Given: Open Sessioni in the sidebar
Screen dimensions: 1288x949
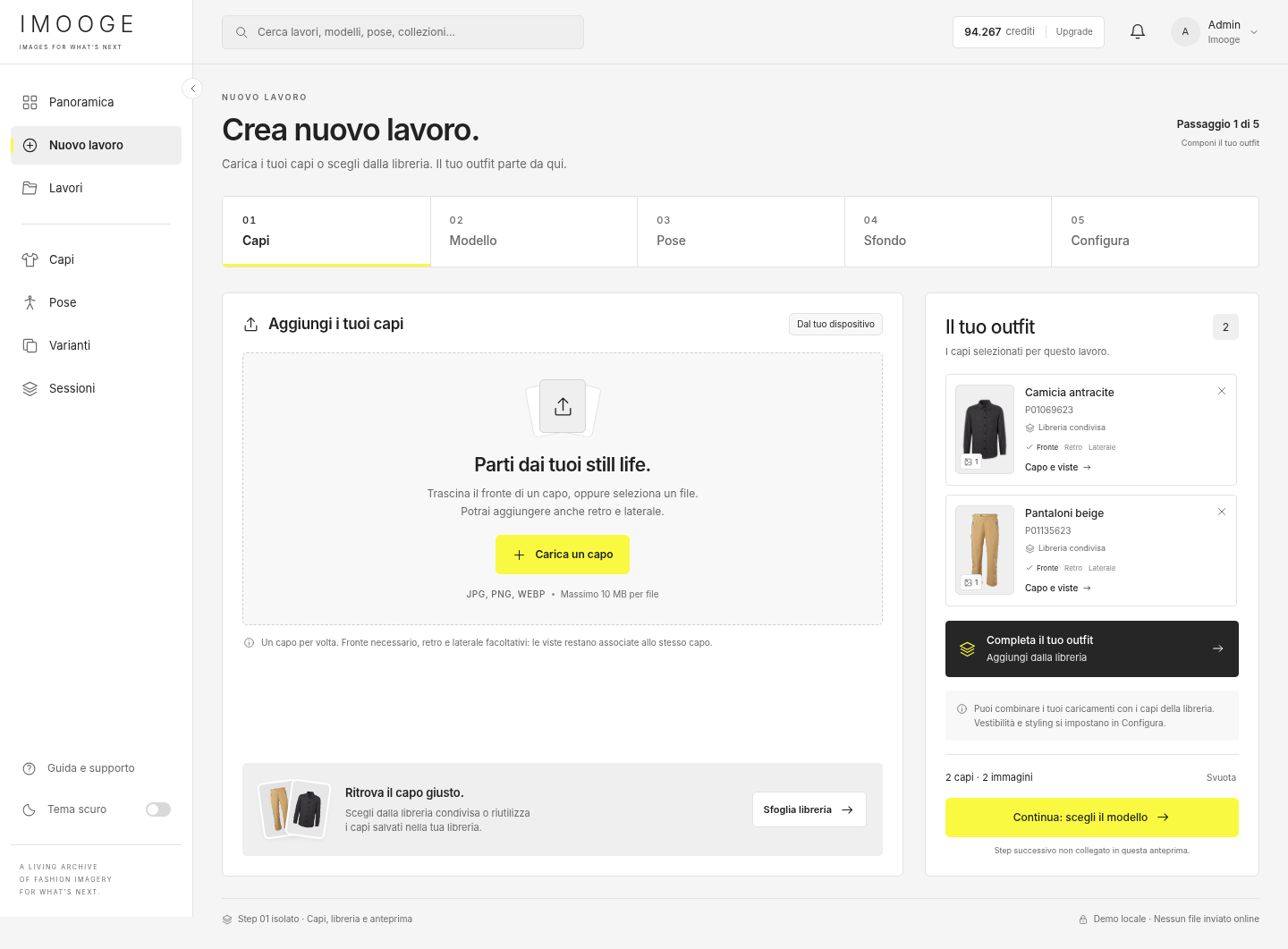Looking at the screenshot, I should click(x=96, y=388).
